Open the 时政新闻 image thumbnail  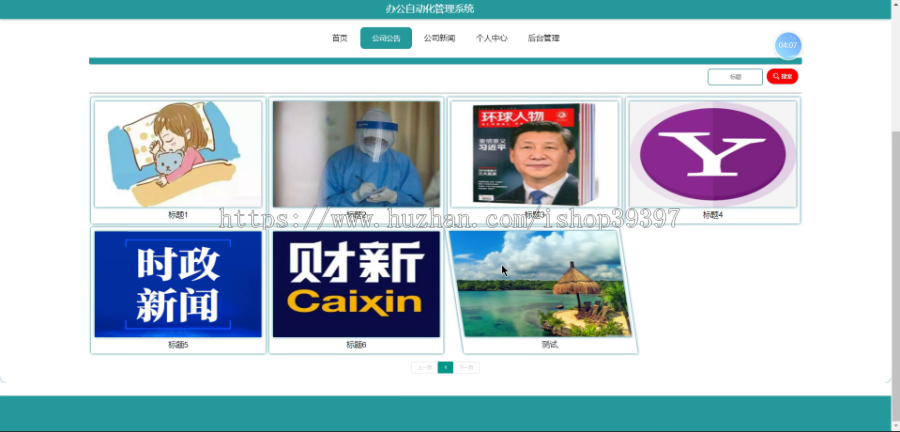pos(178,284)
